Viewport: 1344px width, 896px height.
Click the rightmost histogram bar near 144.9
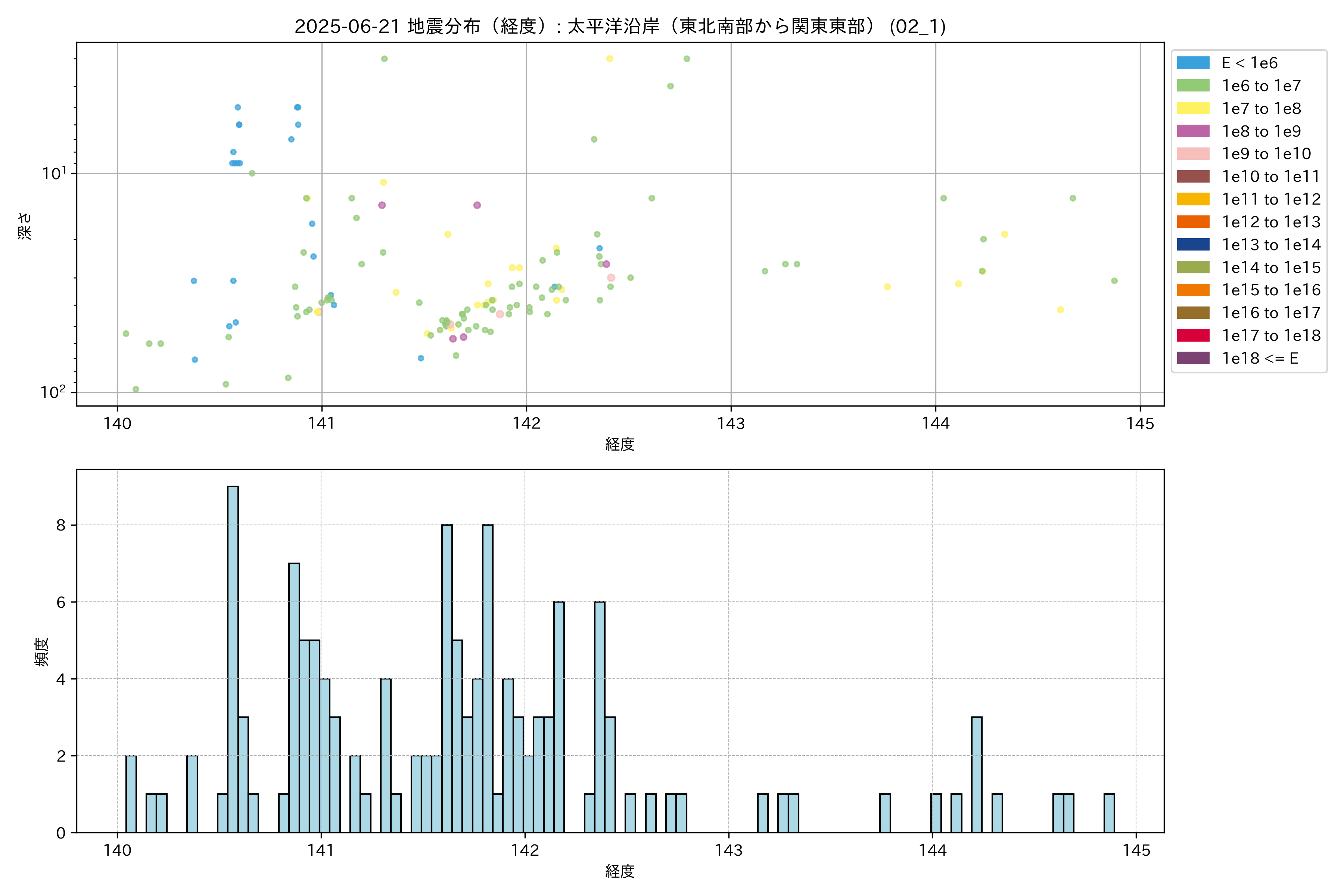(1109, 813)
